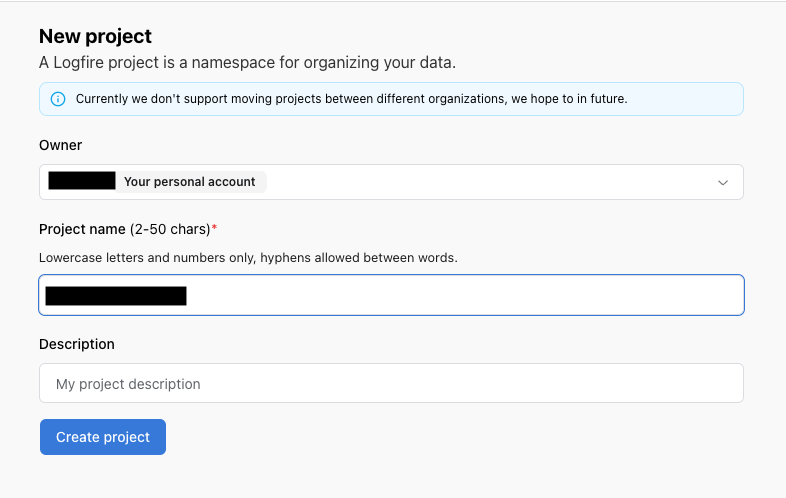Click the 'Owner' label
The height and width of the screenshot is (498, 786).
point(60,145)
